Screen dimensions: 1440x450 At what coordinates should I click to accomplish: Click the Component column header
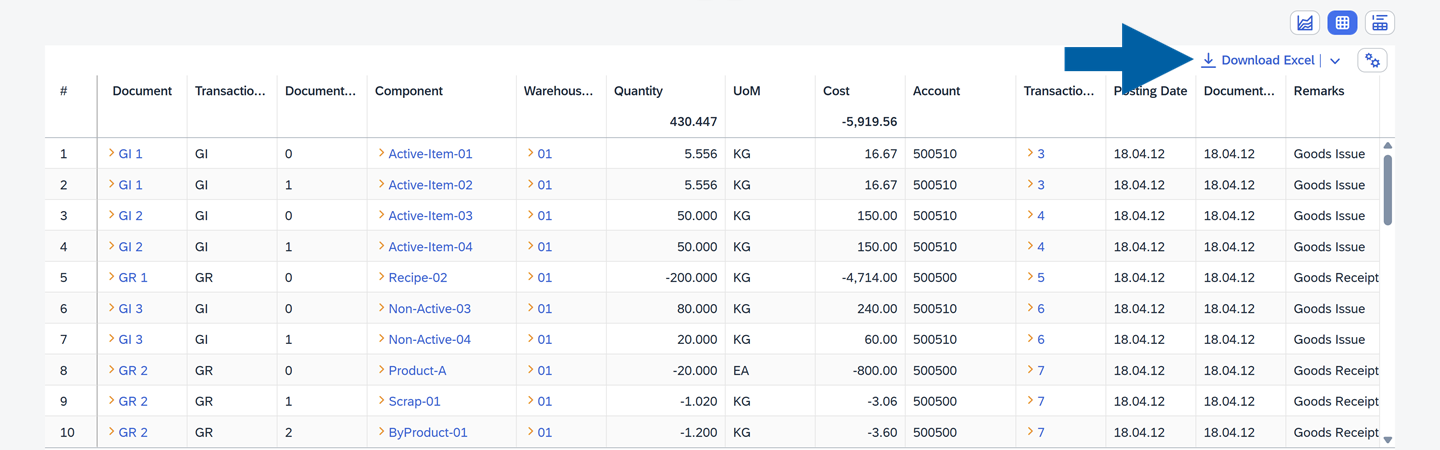click(x=408, y=91)
